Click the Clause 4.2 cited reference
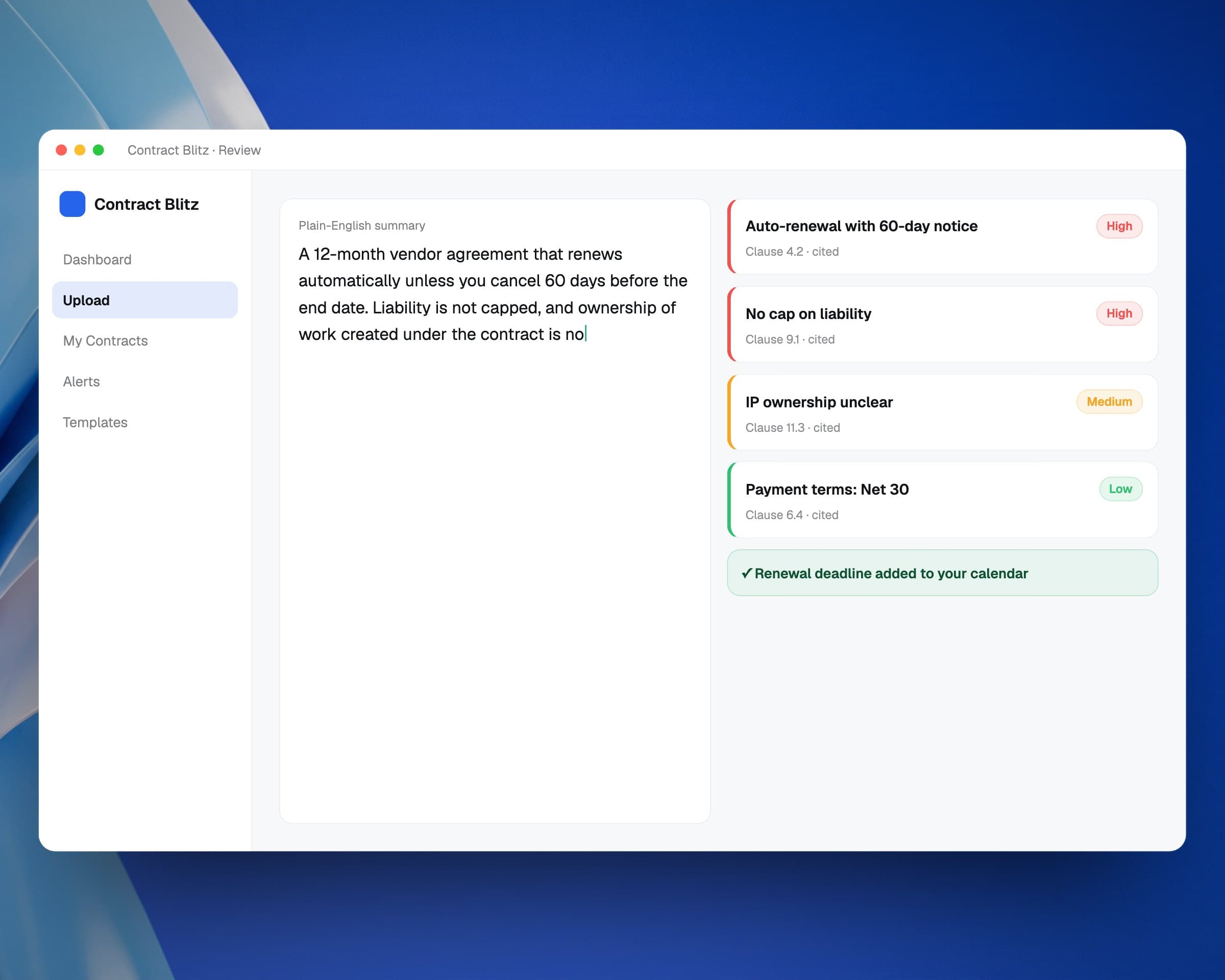 792,252
